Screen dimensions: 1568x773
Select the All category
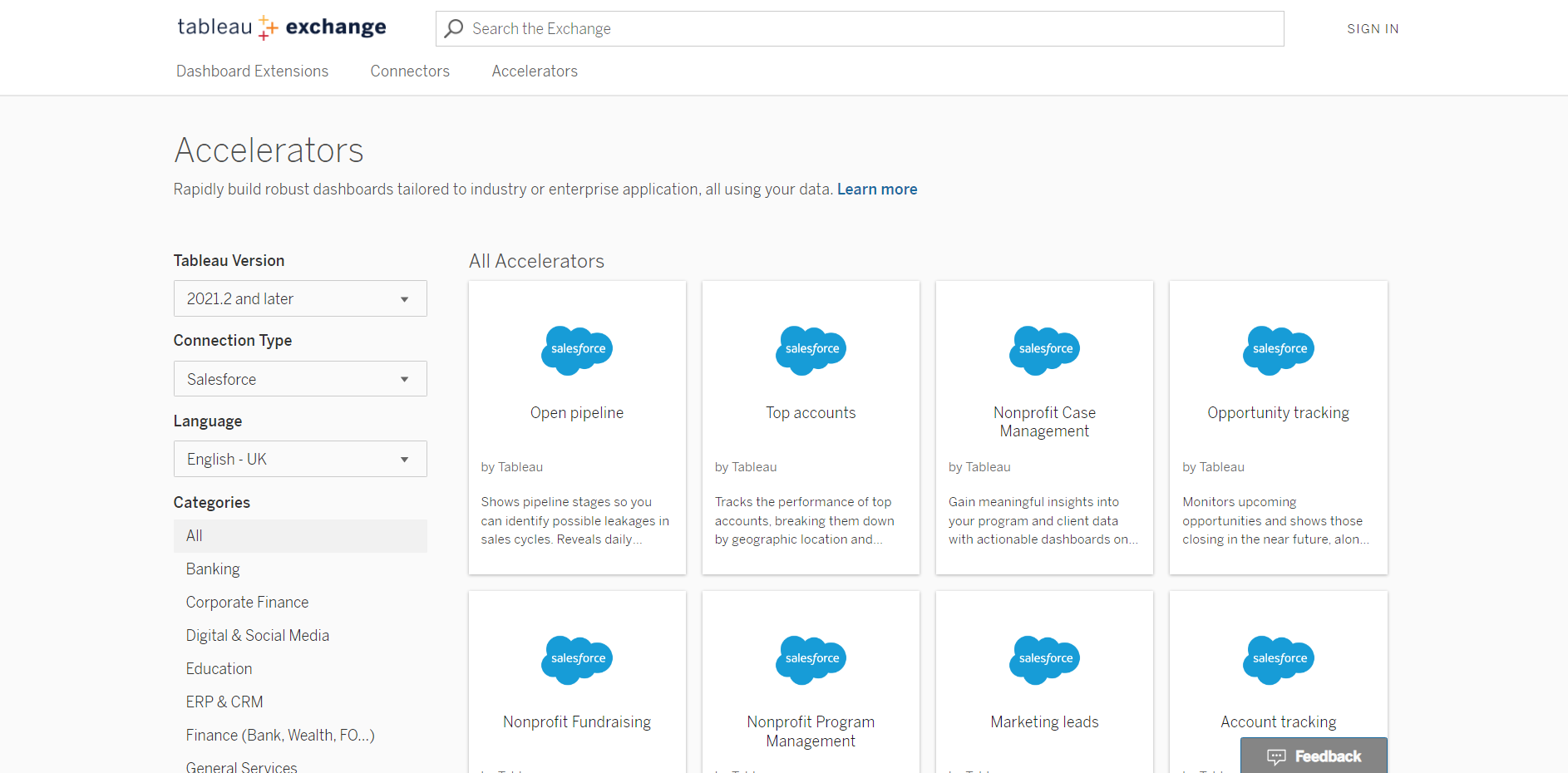[x=300, y=536]
